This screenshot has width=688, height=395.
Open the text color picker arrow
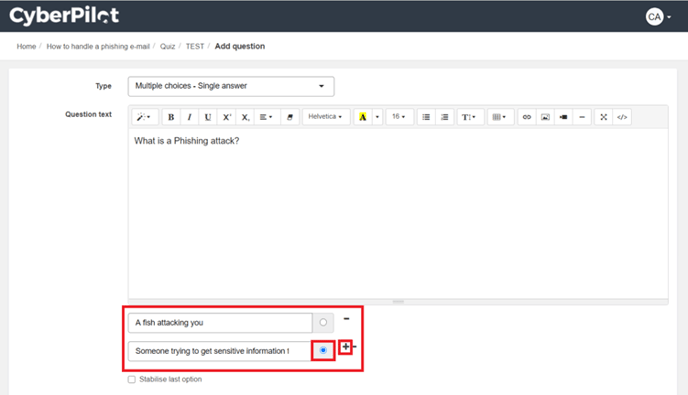click(377, 117)
